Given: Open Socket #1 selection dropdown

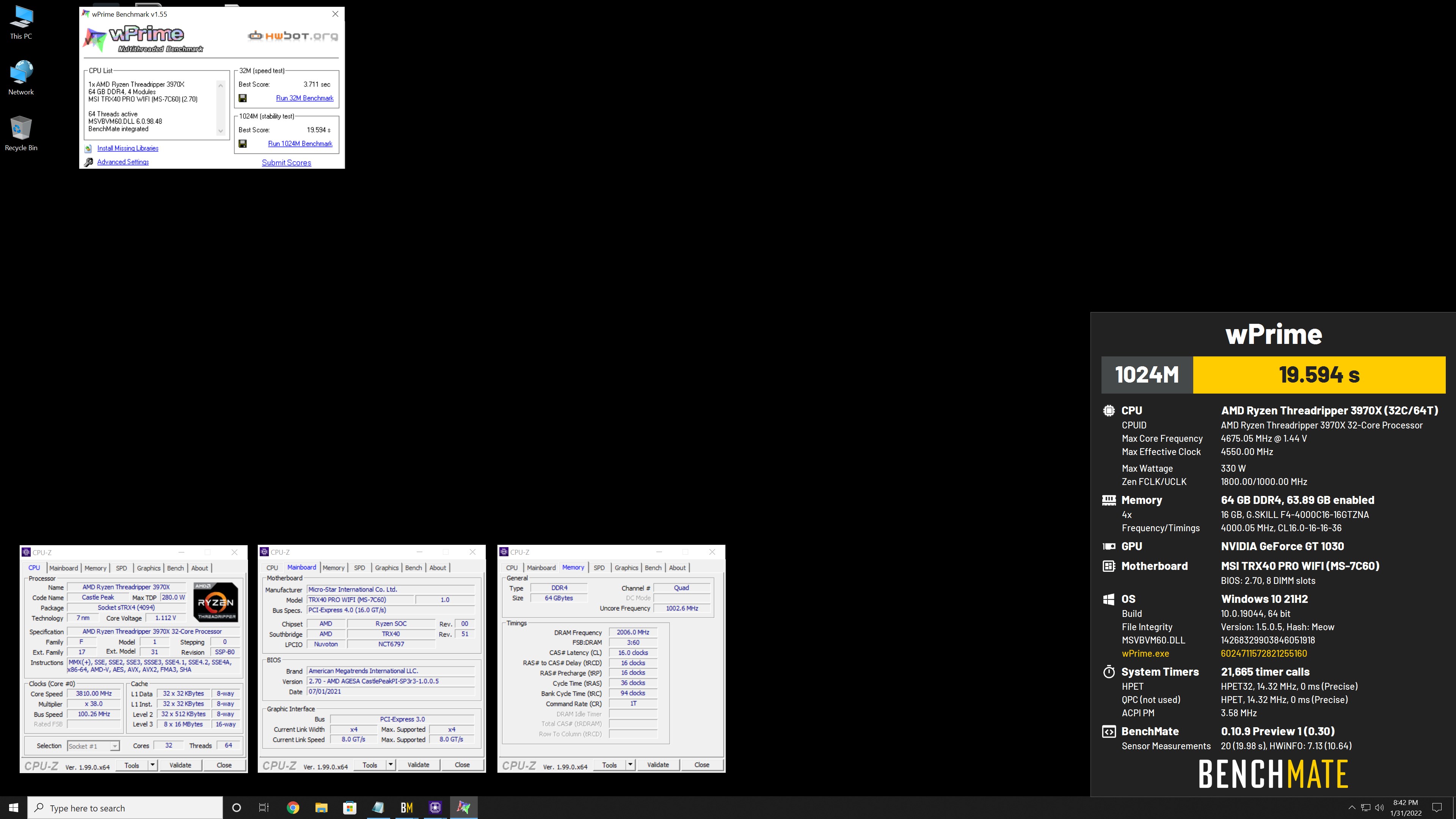Looking at the screenshot, I should [93, 746].
